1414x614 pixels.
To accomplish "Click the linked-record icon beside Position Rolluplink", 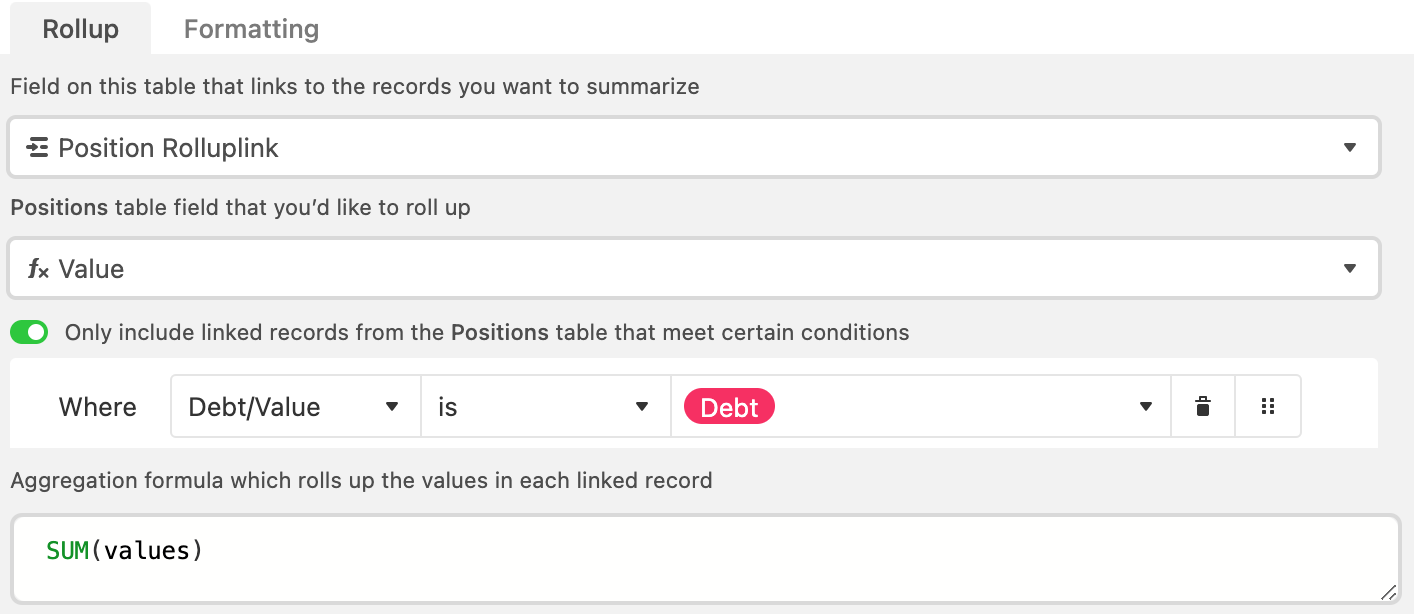I will pyautogui.click(x=37, y=148).
